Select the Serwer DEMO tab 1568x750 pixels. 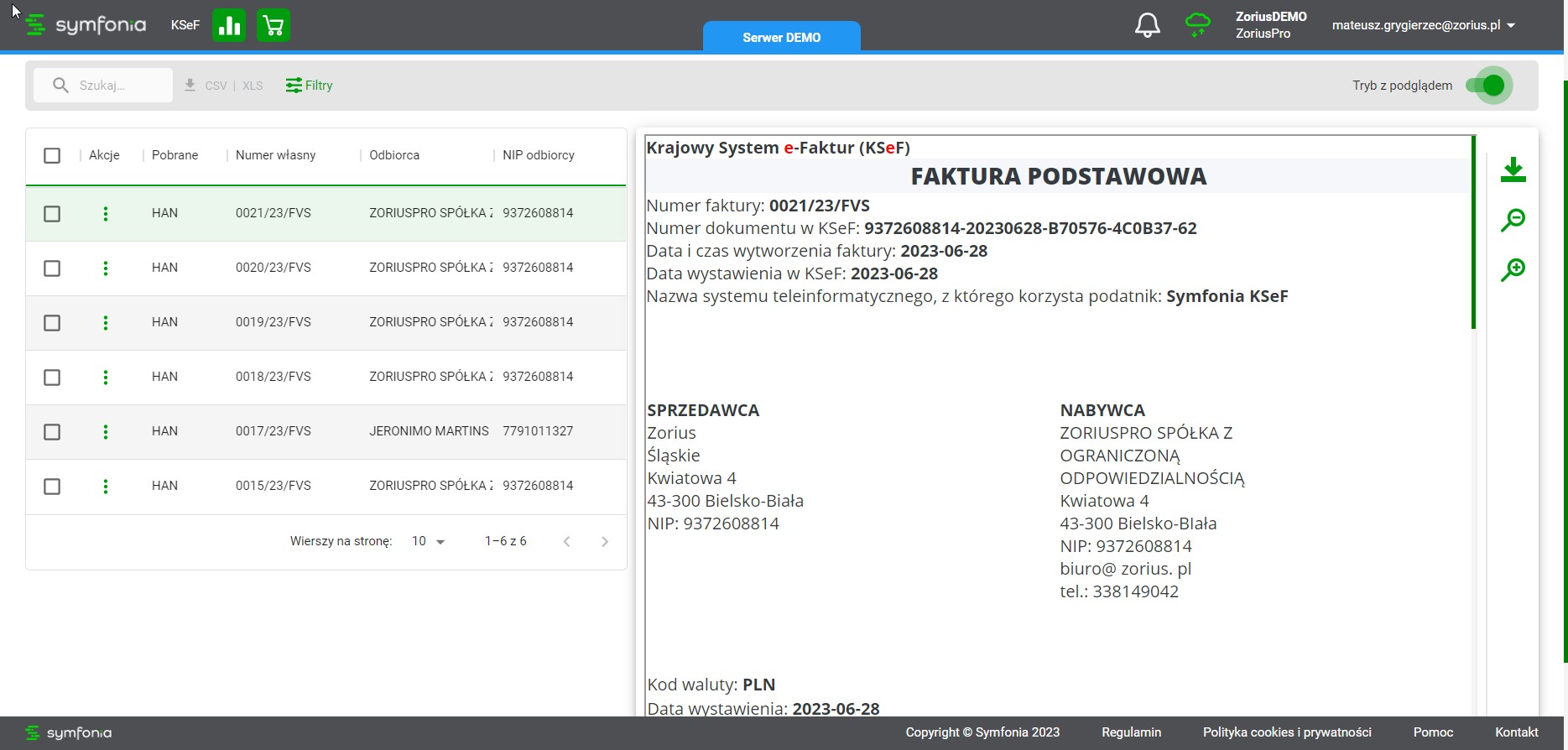781,37
